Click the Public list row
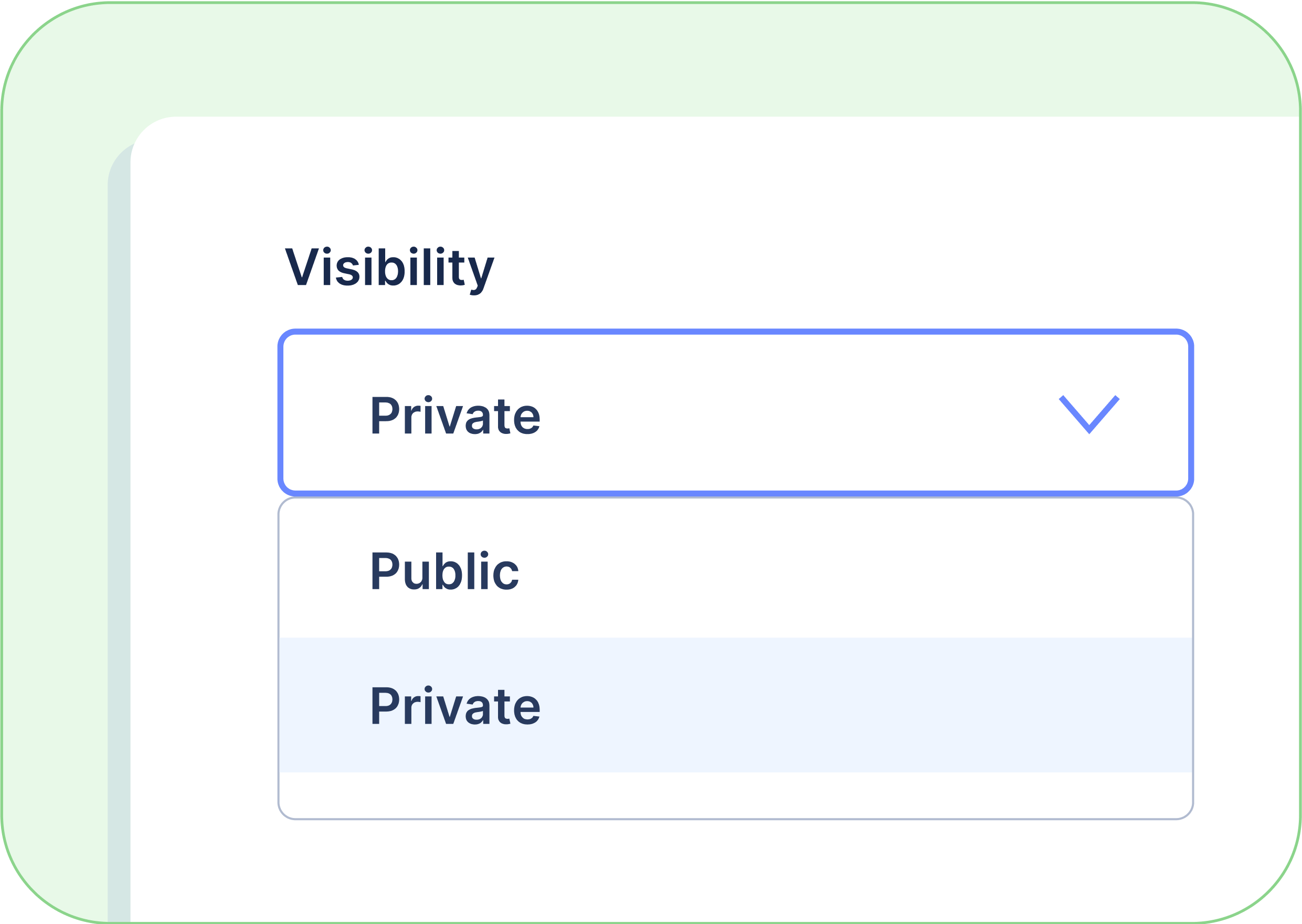The width and height of the screenshot is (1302, 924). pos(735,571)
